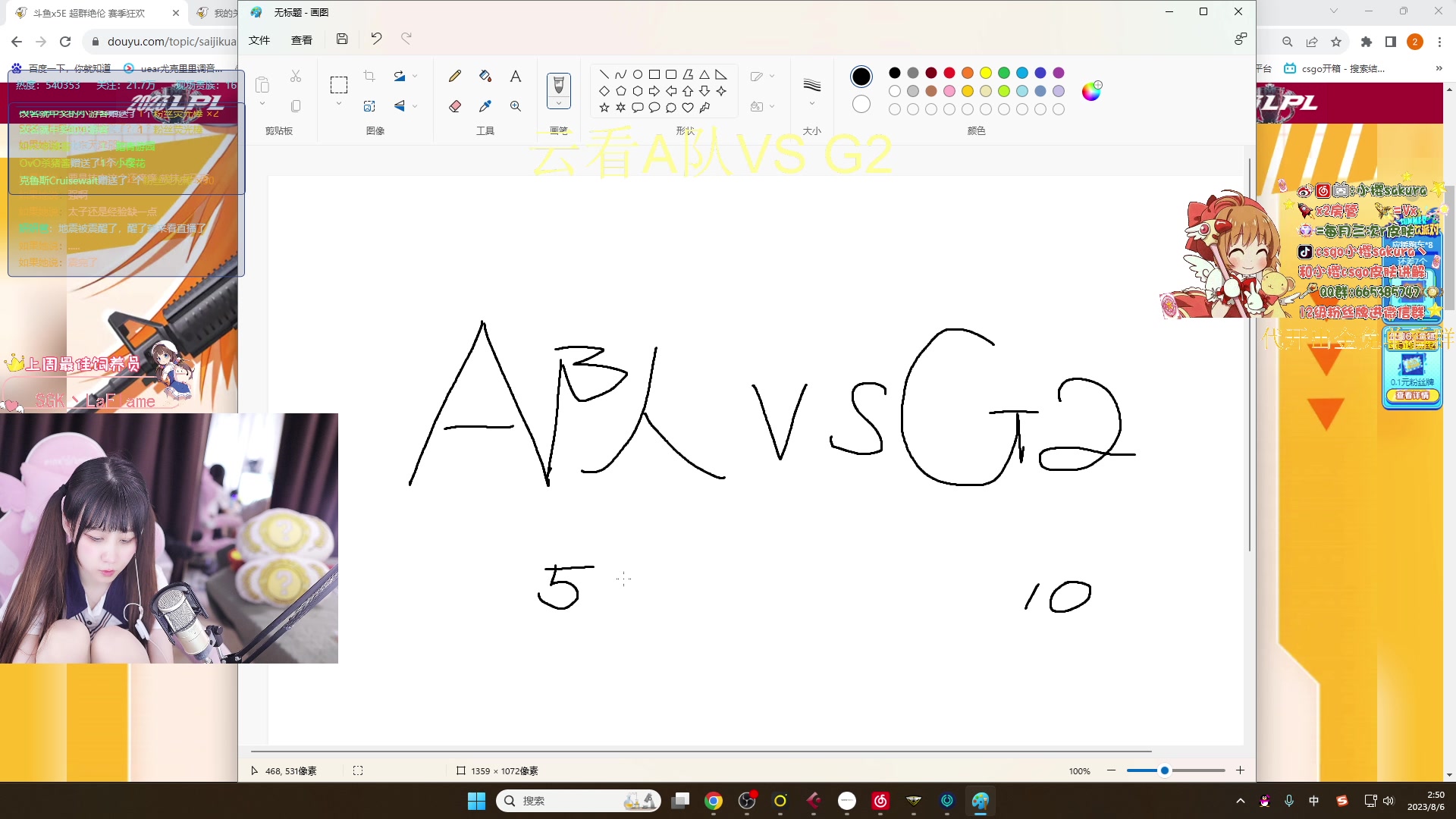
Task: Click the Undo icon
Action: tap(376, 38)
